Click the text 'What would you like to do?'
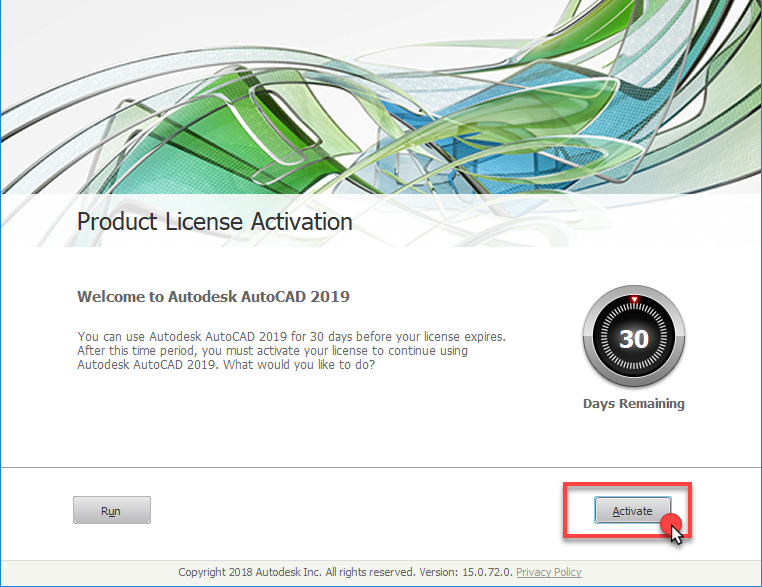This screenshot has width=762, height=587. pyautogui.click(x=299, y=364)
